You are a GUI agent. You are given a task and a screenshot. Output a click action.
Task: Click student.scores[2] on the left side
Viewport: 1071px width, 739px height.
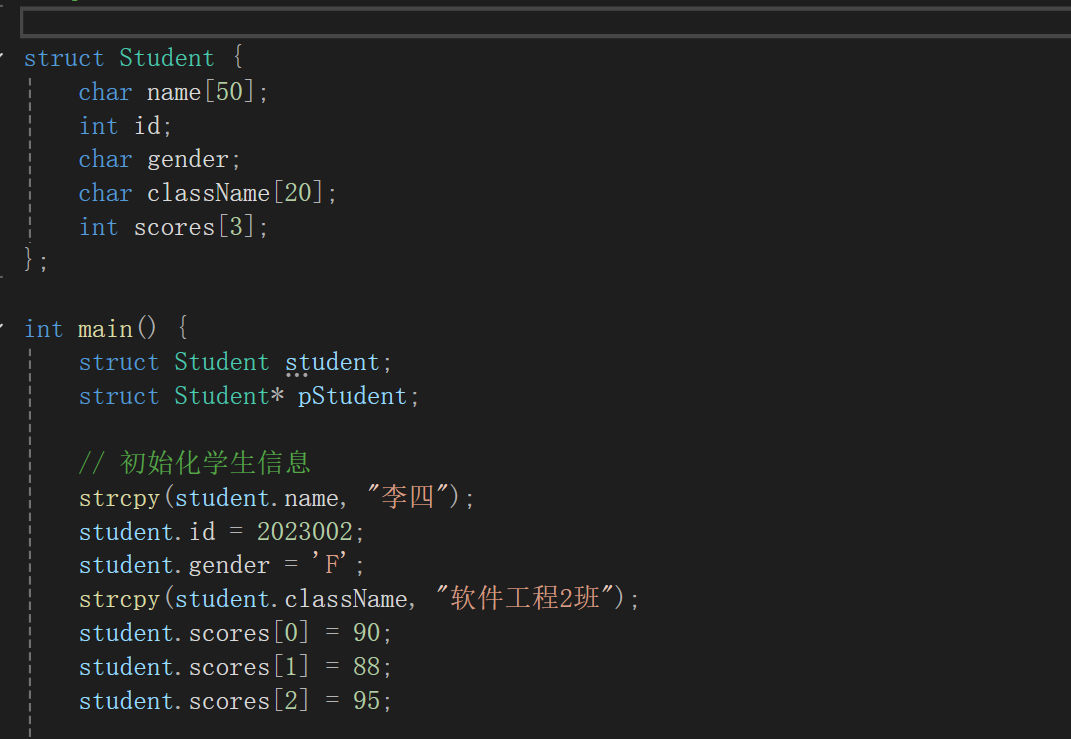(194, 701)
